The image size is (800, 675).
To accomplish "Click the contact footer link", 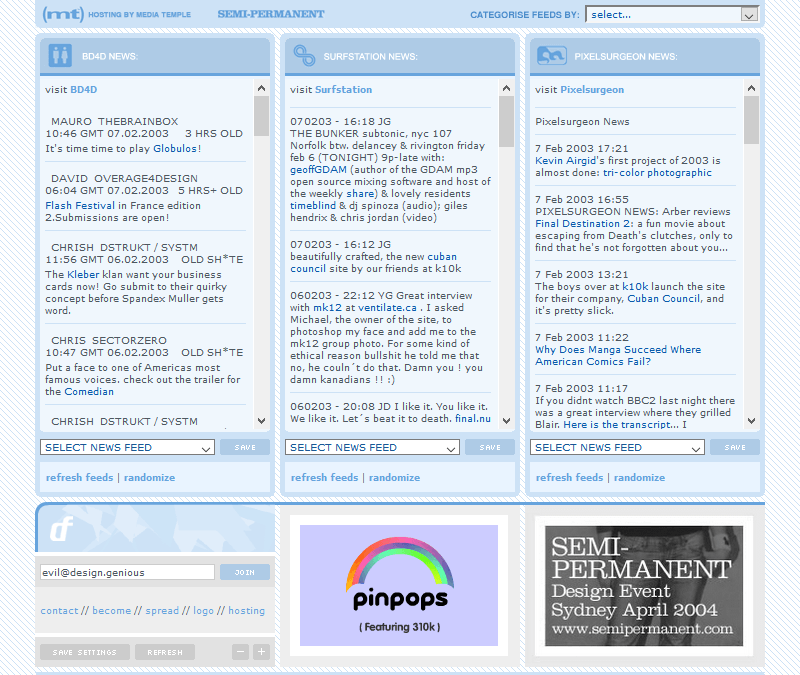I will click(x=60, y=611).
